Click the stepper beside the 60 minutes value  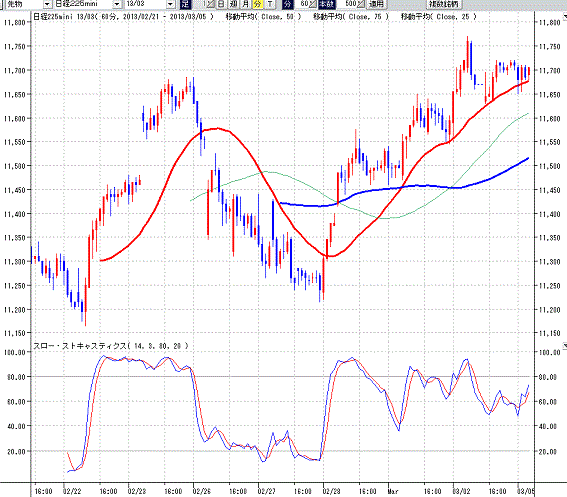tap(313, 4)
